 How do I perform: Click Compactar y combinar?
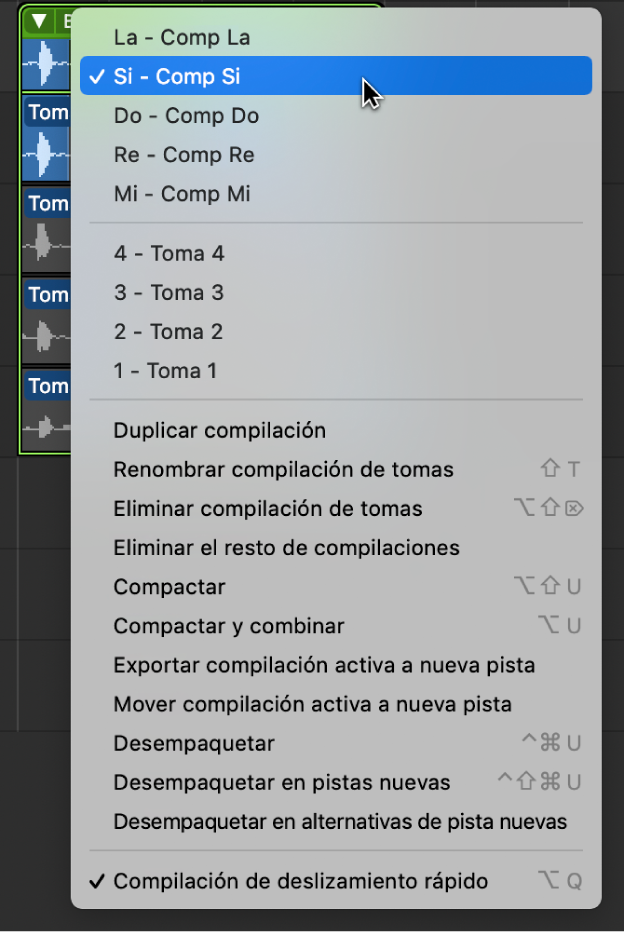(x=229, y=627)
